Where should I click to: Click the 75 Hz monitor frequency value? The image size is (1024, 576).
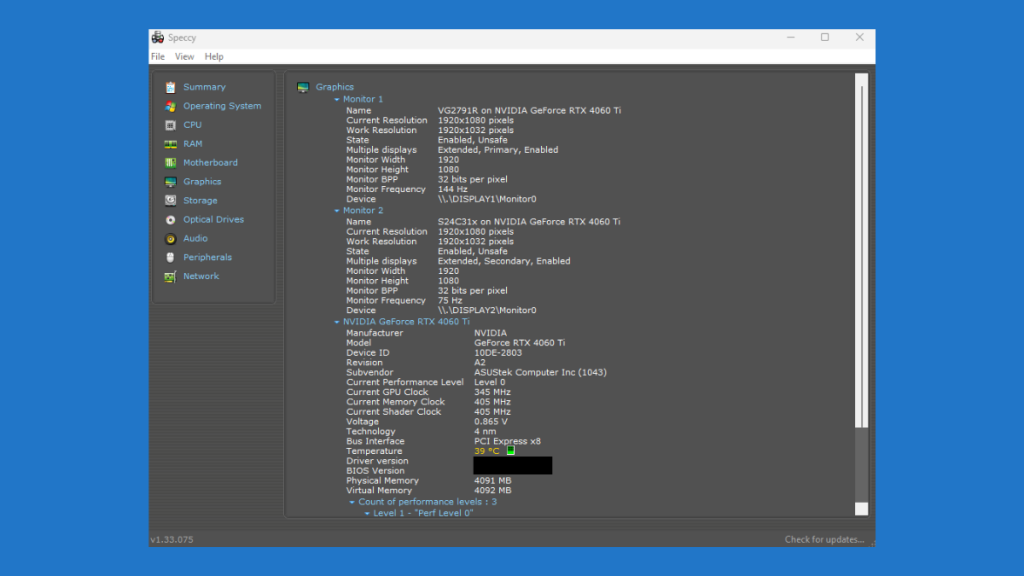pyautogui.click(x=450, y=300)
